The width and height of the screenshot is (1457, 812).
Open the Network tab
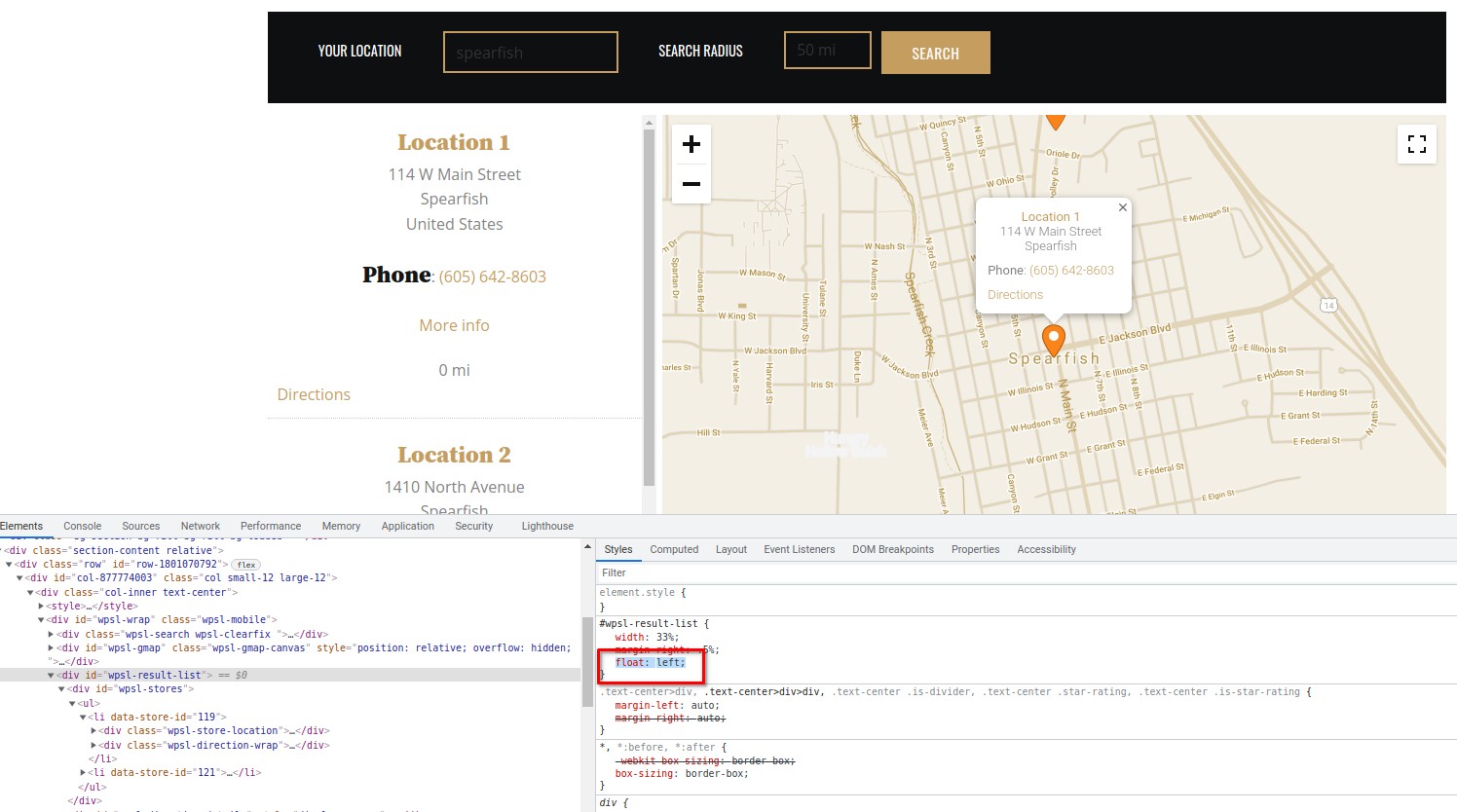[x=201, y=526]
